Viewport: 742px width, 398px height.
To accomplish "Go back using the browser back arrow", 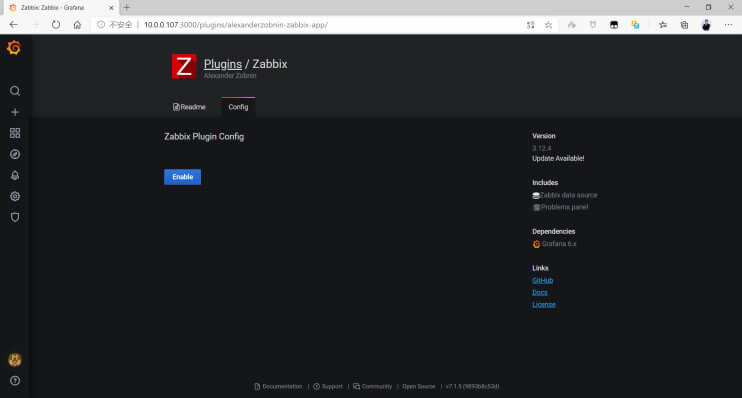I will coord(14,25).
